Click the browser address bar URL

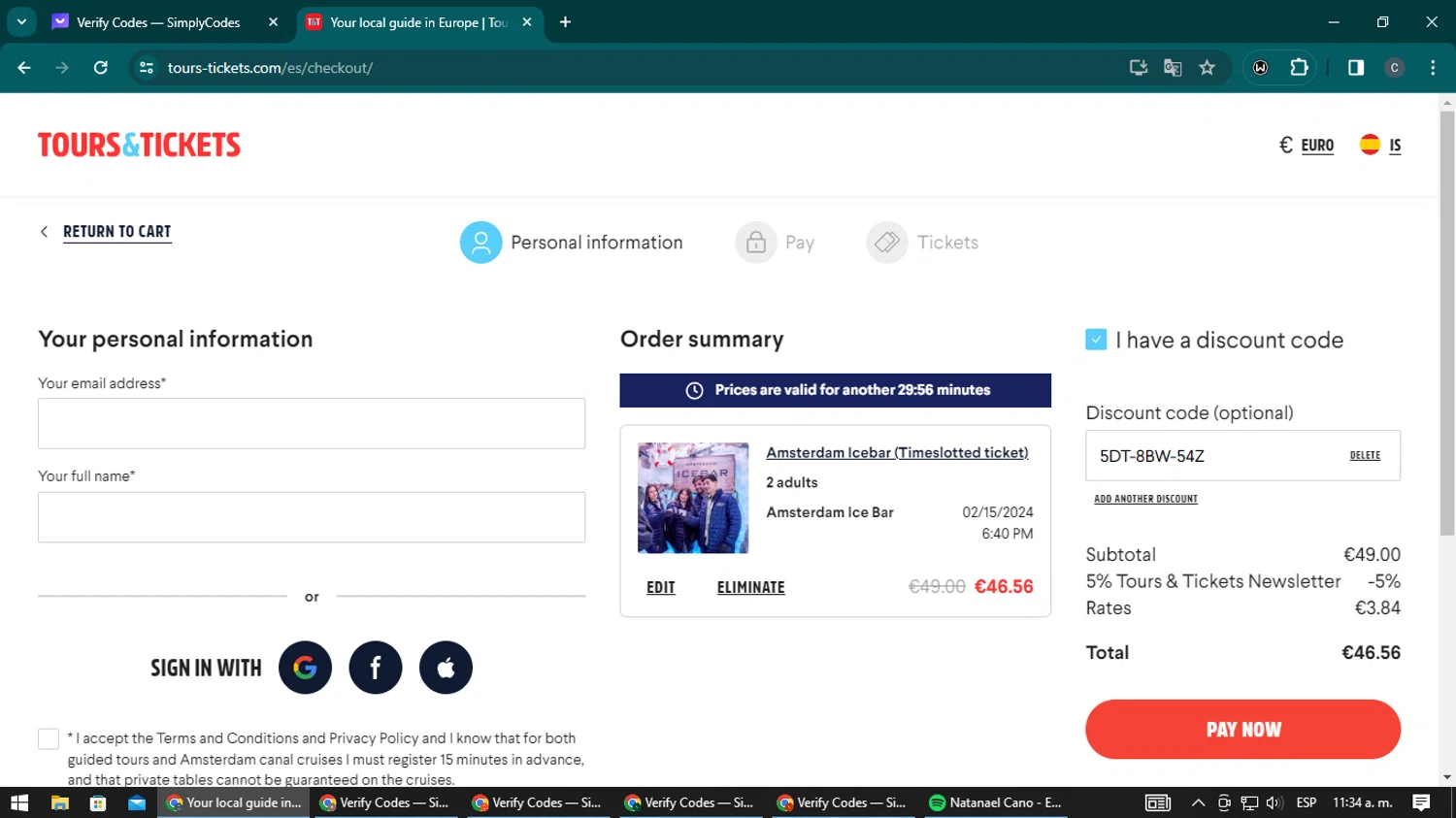pyautogui.click(x=270, y=68)
